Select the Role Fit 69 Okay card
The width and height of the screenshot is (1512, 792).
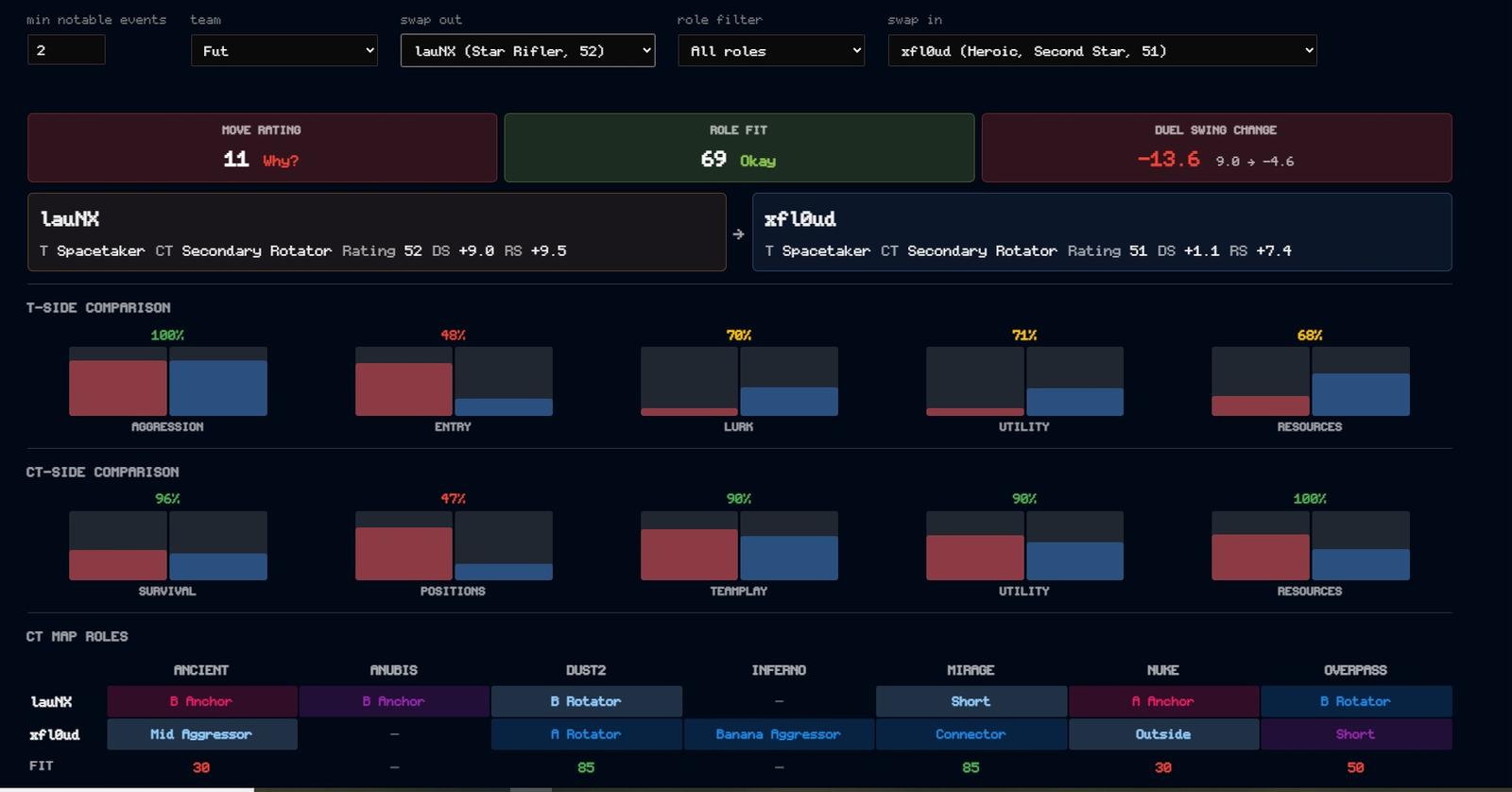point(739,147)
